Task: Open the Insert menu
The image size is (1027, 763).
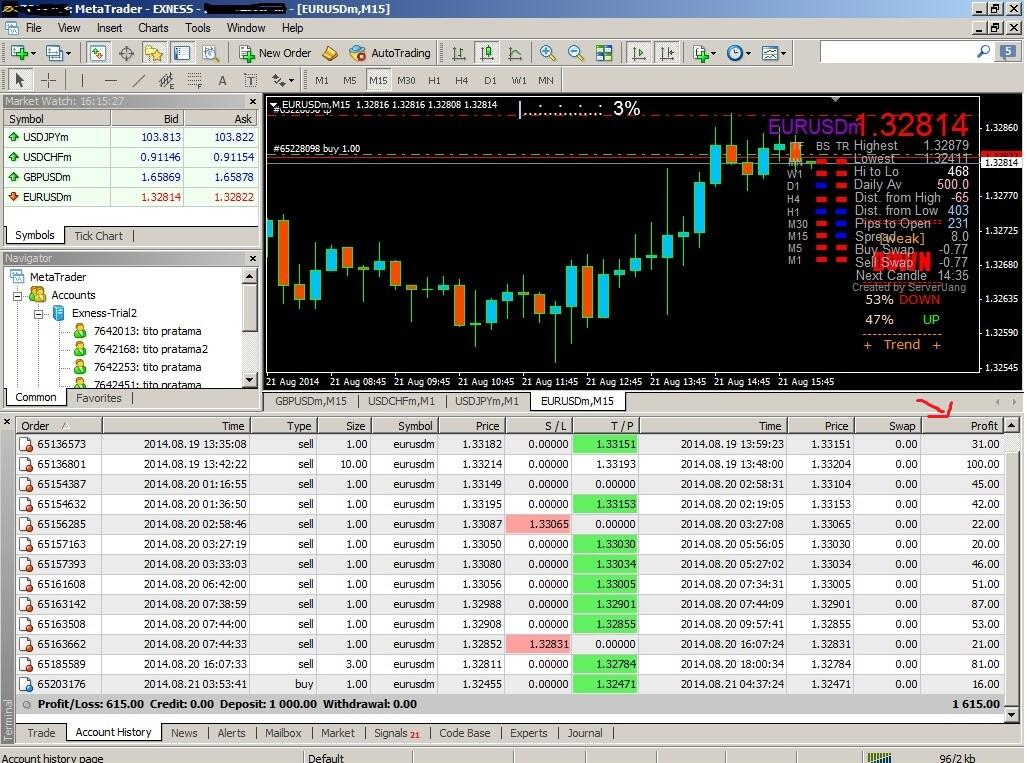Action: click(x=109, y=28)
